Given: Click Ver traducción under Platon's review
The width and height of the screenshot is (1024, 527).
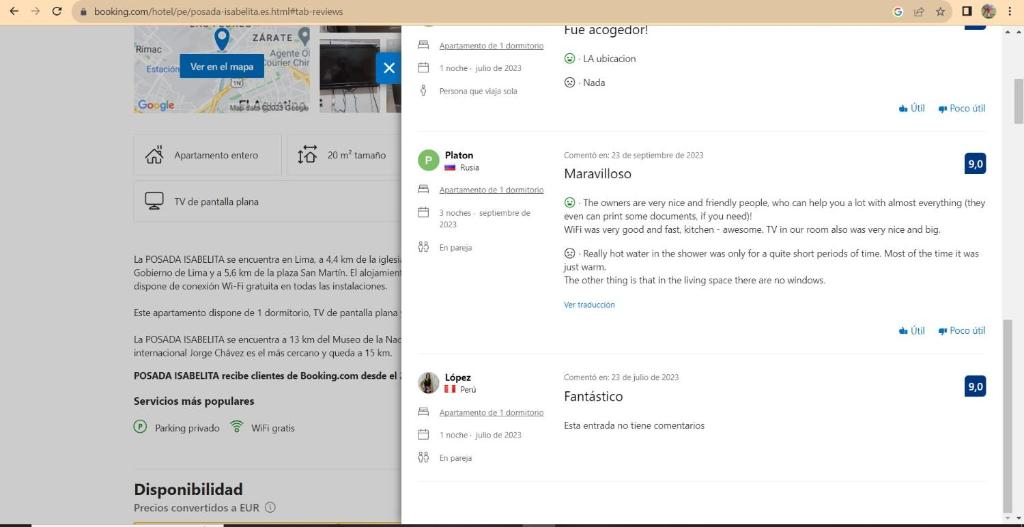Looking at the screenshot, I should (x=589, y=305).
